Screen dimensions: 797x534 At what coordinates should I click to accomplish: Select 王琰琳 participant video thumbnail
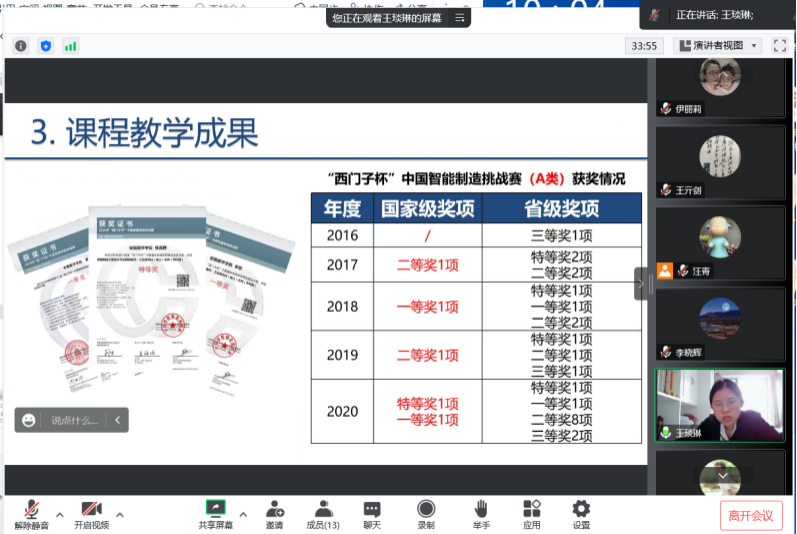(719, 405)
